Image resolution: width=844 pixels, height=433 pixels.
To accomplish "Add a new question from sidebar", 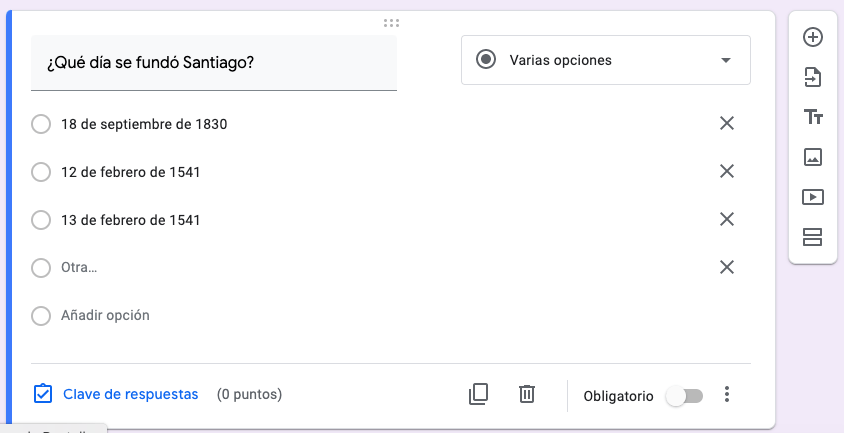I will tap(813, 37).
